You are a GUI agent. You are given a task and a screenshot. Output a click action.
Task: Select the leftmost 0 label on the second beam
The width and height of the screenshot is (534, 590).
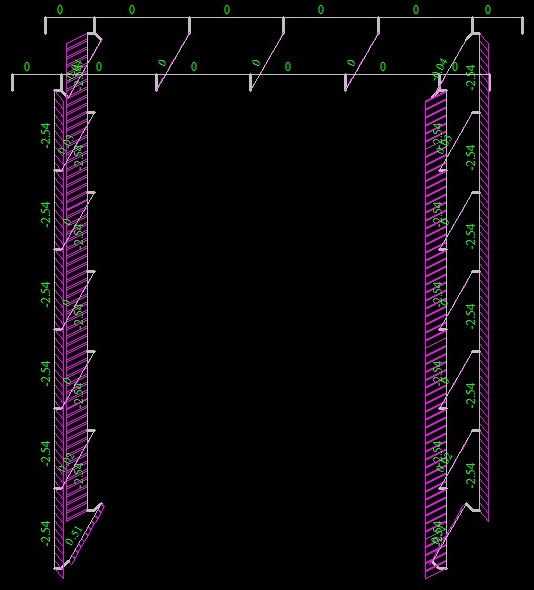tap(27, 67)
